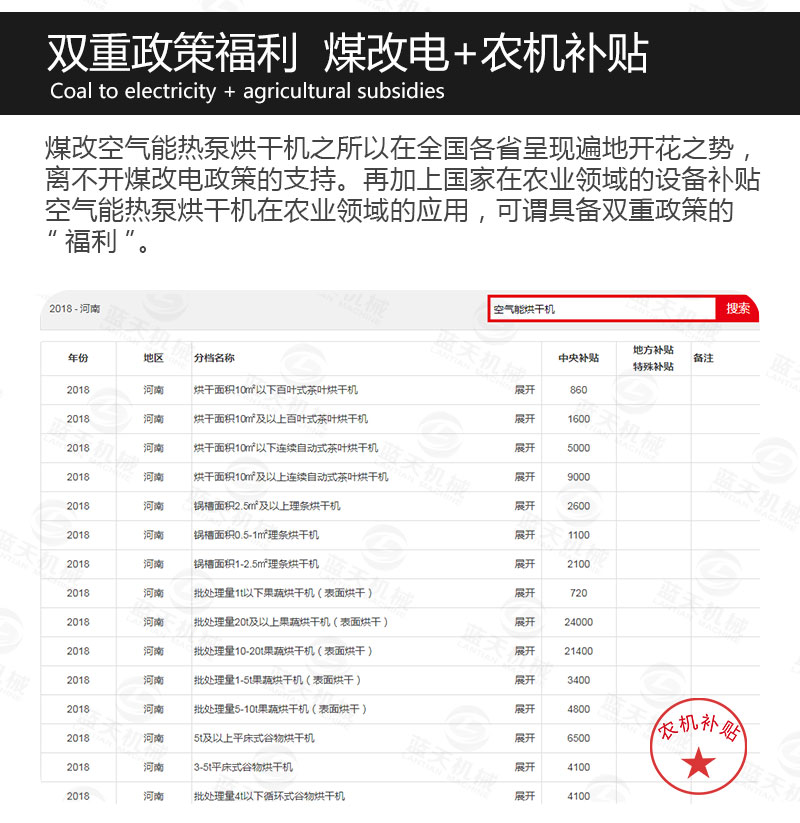Expand the 批处理量10-20t果蔬烘干机 row
The image size is (800, 823).
click(x=525, y=651)
